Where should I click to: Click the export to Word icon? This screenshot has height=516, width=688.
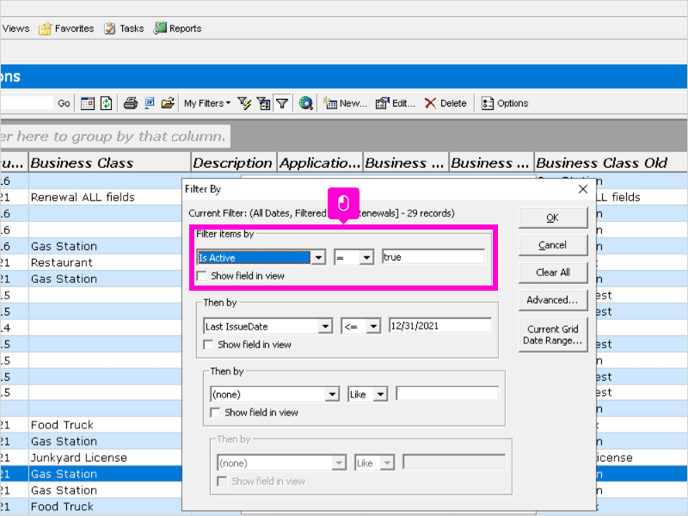point(149,104)
